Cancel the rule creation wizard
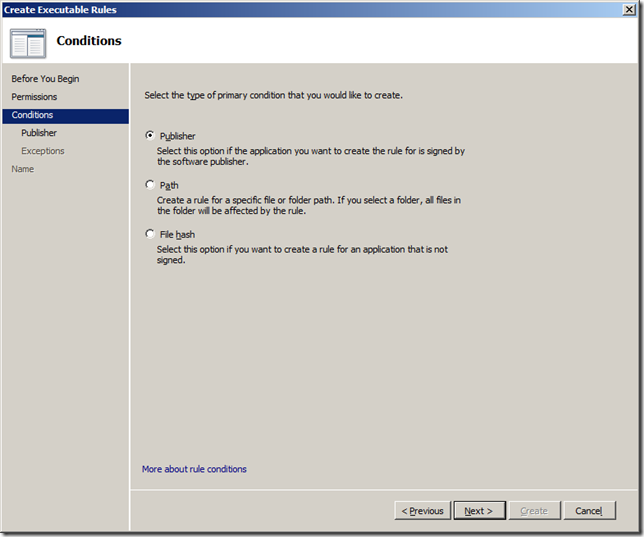Viewport: 644px width, 537px height. click(589, 511)
